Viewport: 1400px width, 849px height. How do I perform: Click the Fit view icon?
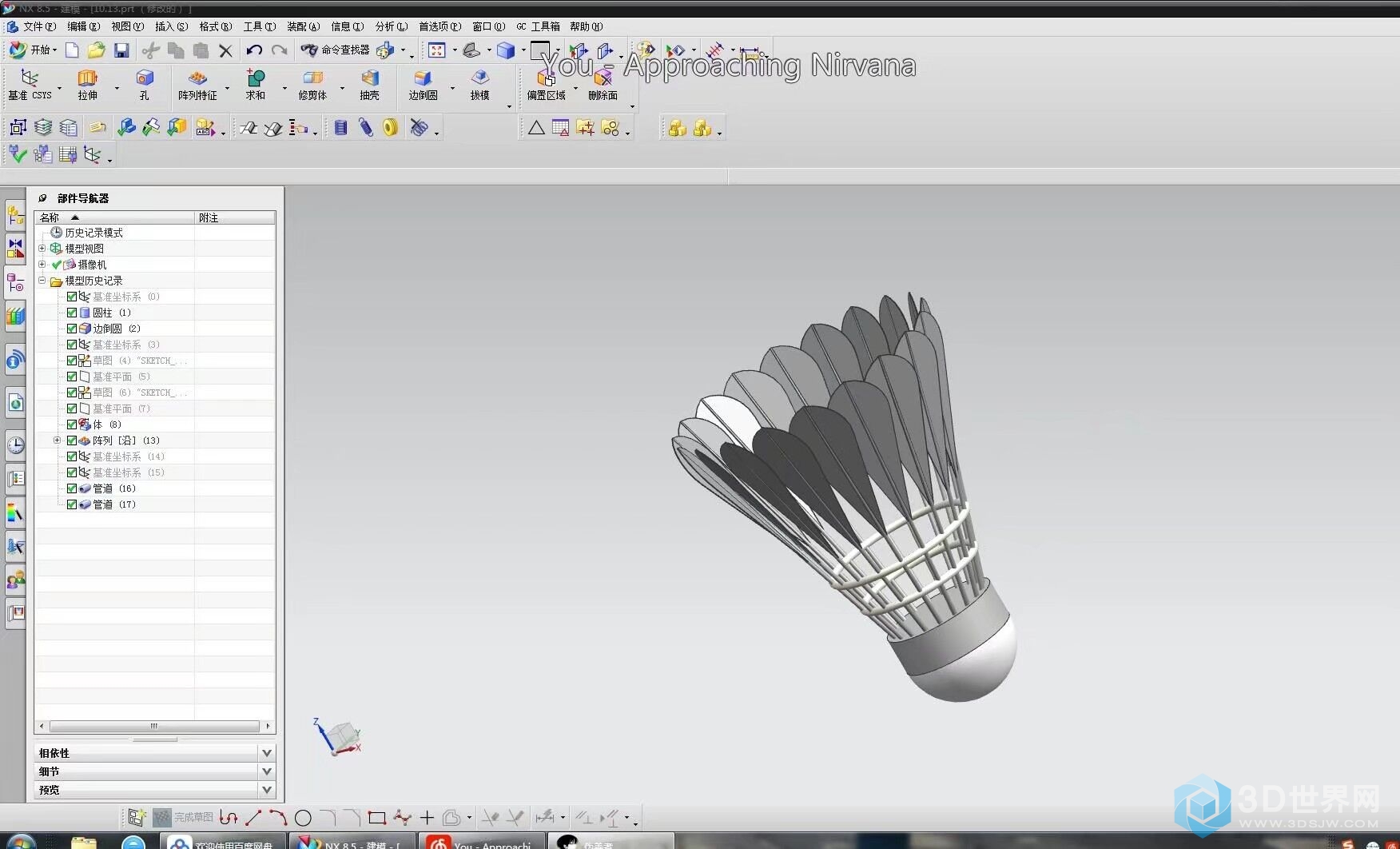tap(437, 50)
